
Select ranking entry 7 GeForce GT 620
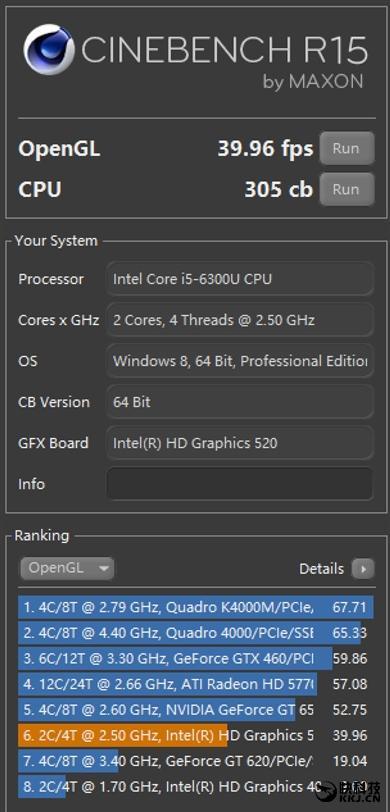pyautogui.click(x=196, y=761)
